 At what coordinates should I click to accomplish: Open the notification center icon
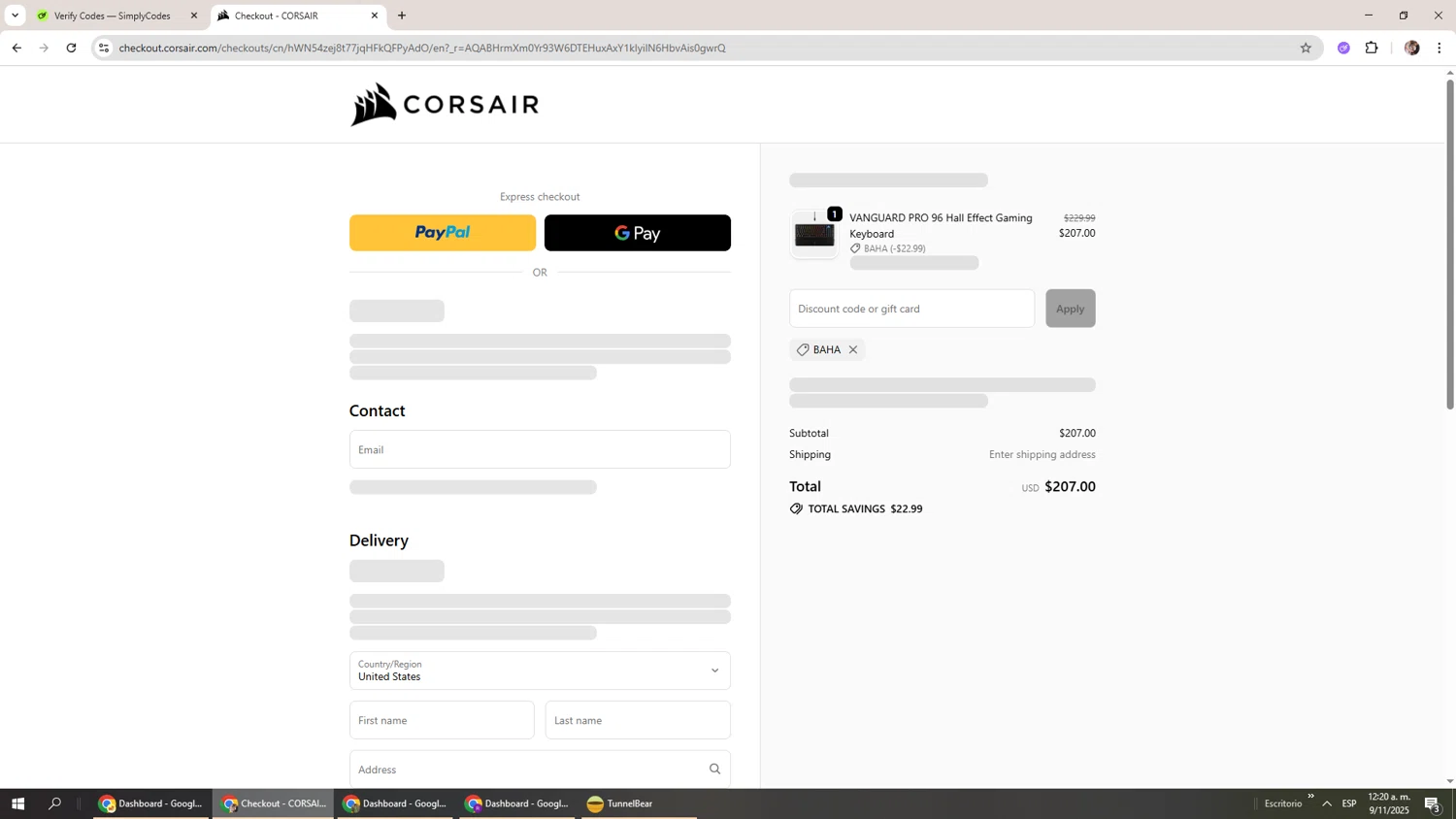click(x=1433, y=803)
